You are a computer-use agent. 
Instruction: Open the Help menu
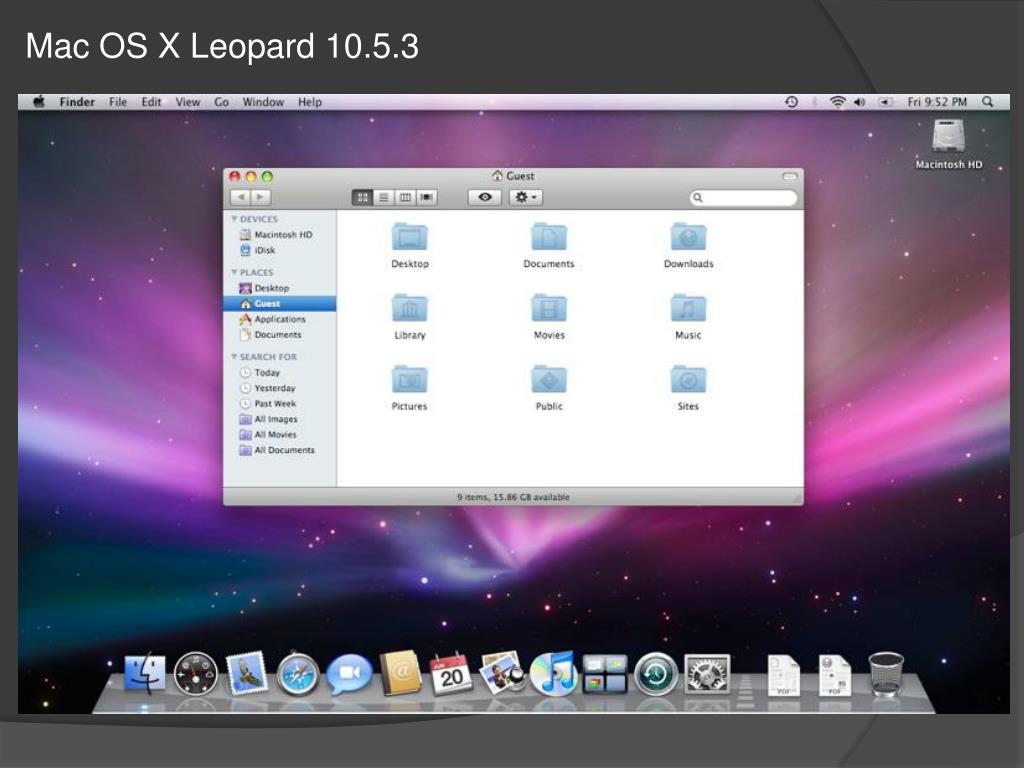click(x=310, y=102)
